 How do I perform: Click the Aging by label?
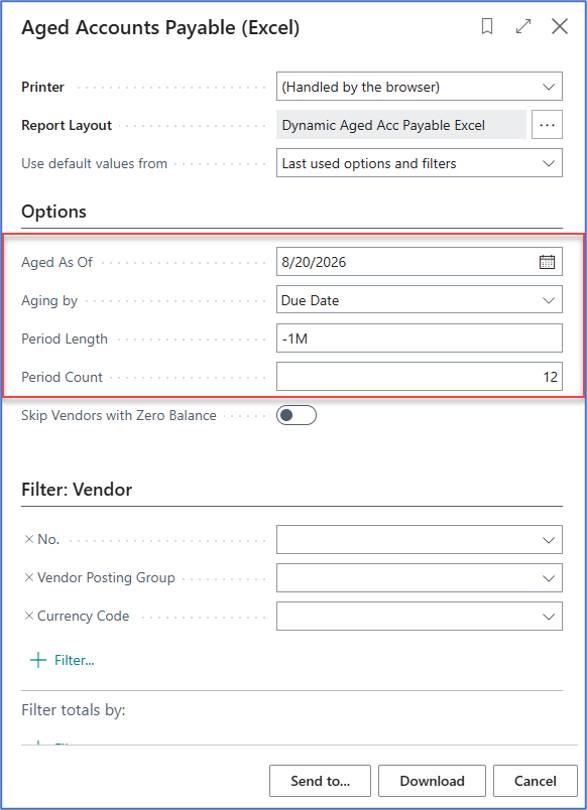[x=49, y=301]
